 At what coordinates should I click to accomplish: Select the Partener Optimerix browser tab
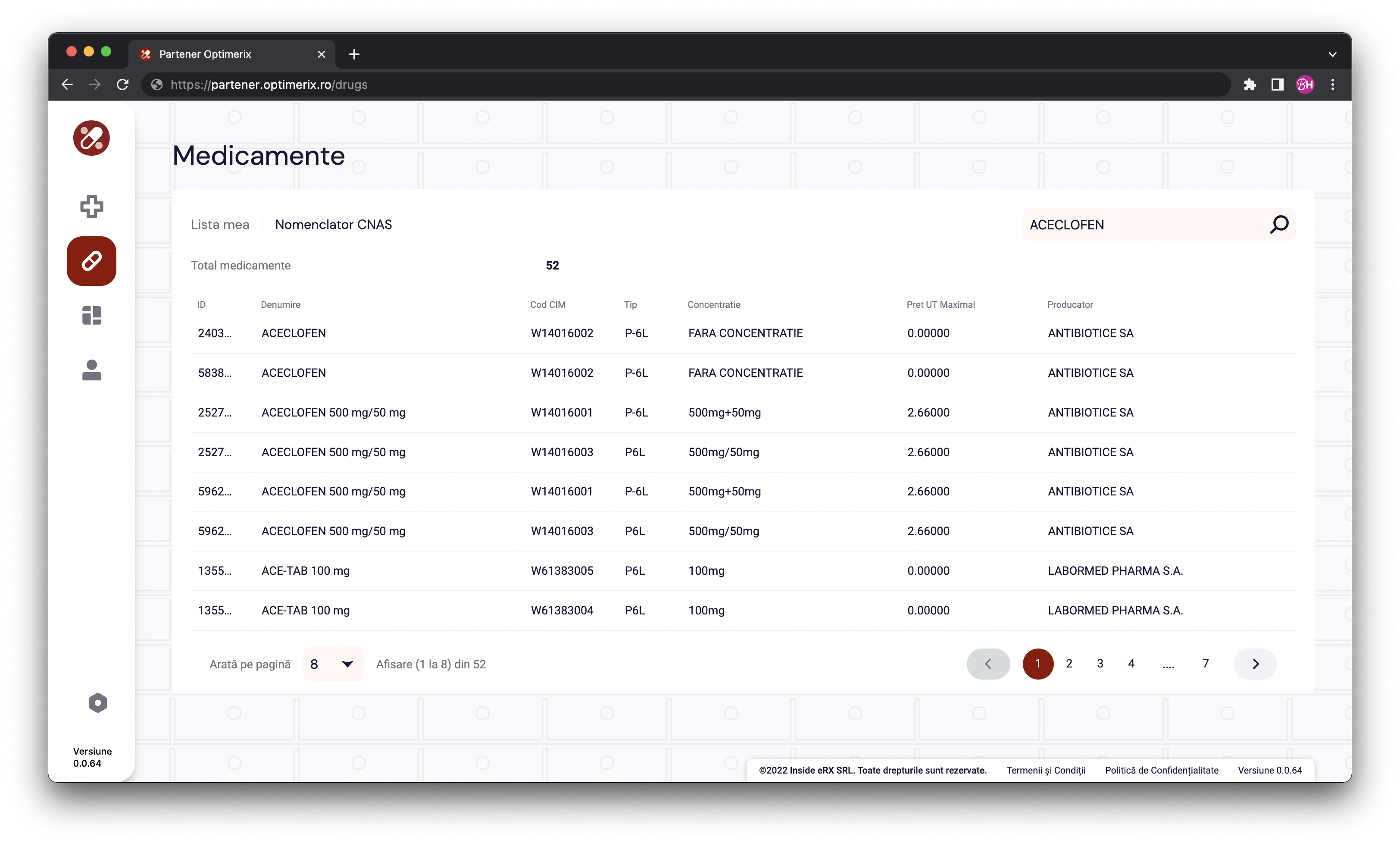(x=231, y=54)
